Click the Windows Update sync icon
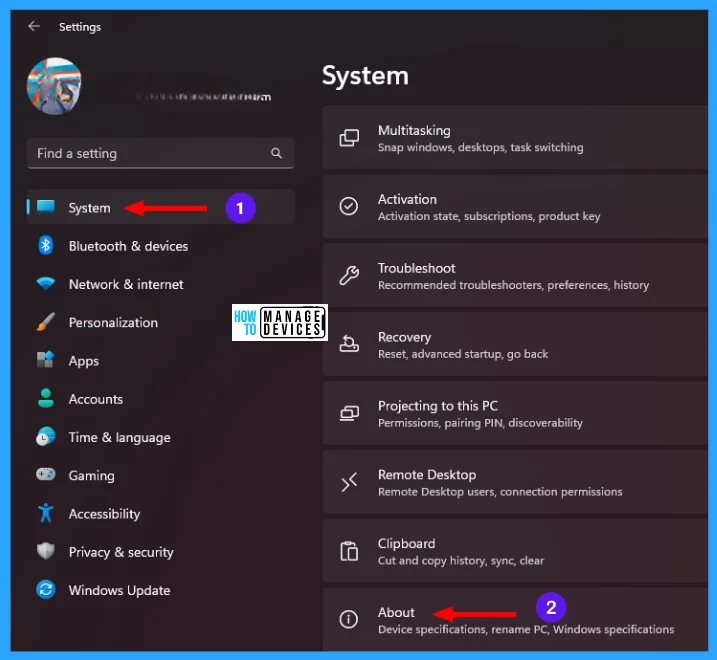 46,590
